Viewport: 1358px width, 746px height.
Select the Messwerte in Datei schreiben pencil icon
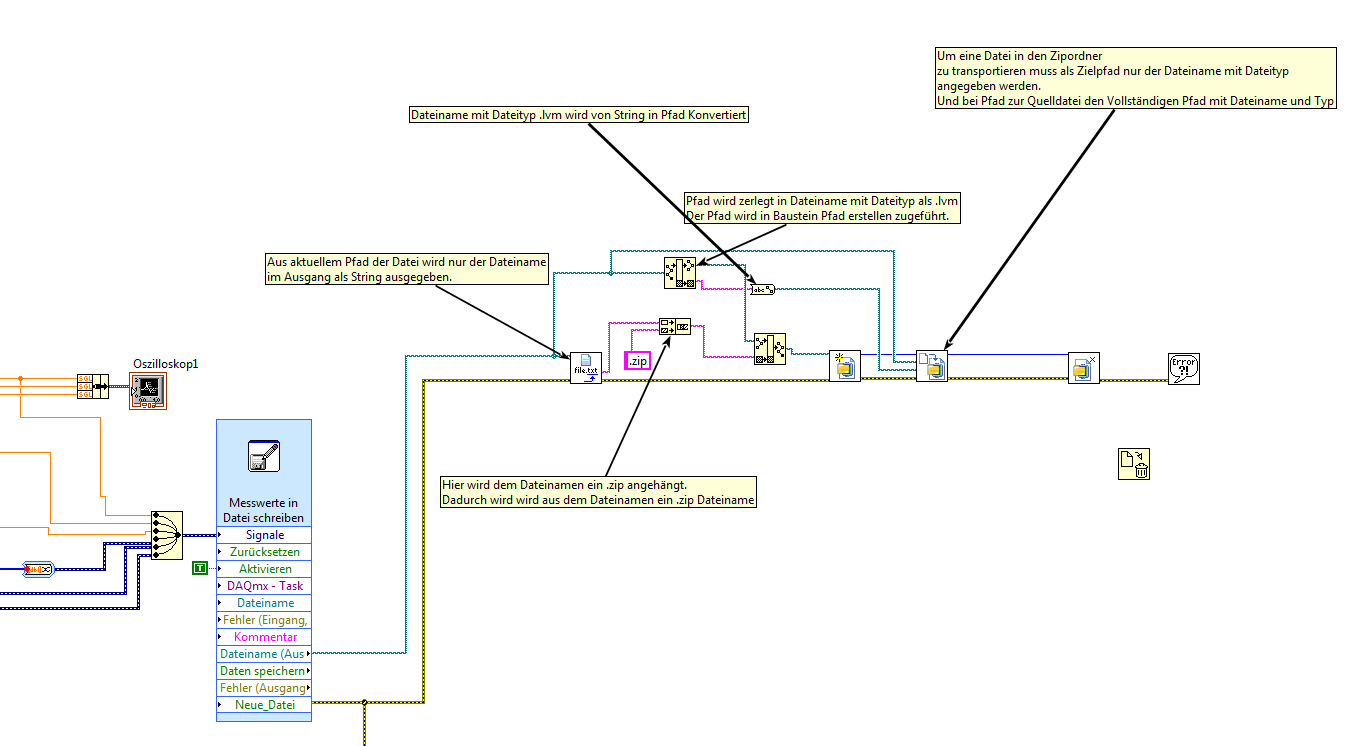point(264,456)
